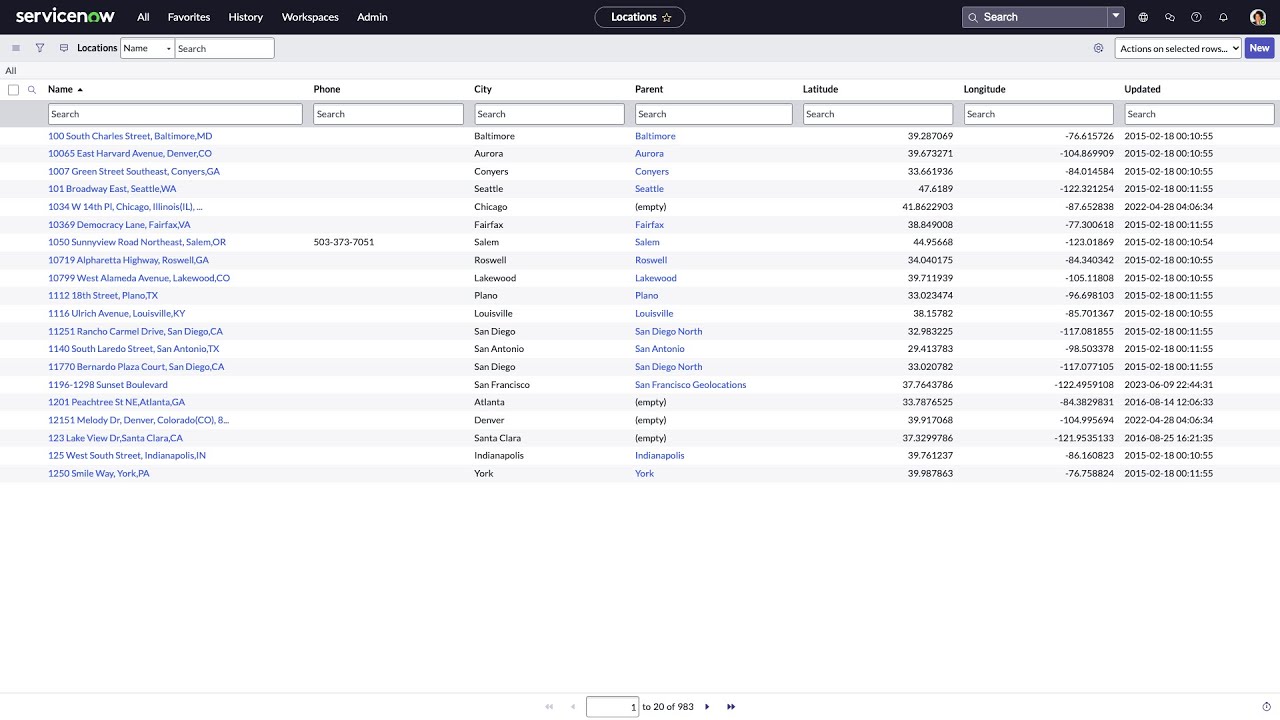Click the Longitude column search field
The image size is (1280, 720).
click(x=1038, y=114)
